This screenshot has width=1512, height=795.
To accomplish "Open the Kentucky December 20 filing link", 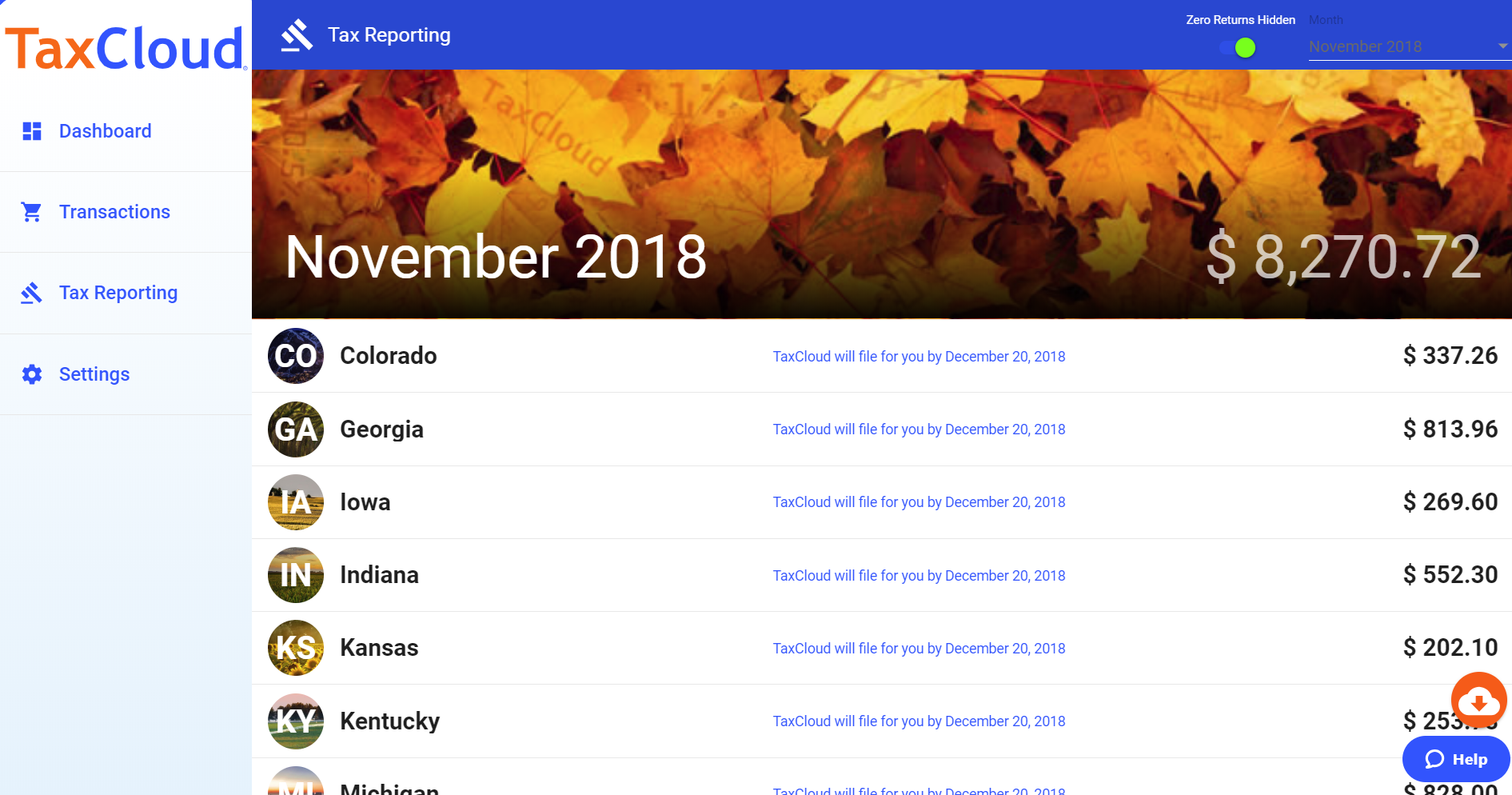I will coord(920,721).
